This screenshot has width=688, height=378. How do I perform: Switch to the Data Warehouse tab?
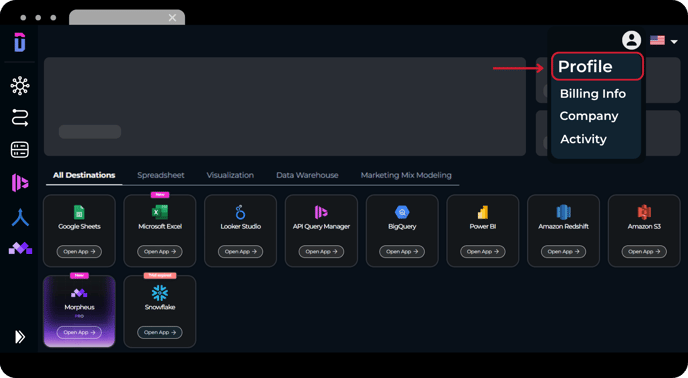[x=307, y=175]
